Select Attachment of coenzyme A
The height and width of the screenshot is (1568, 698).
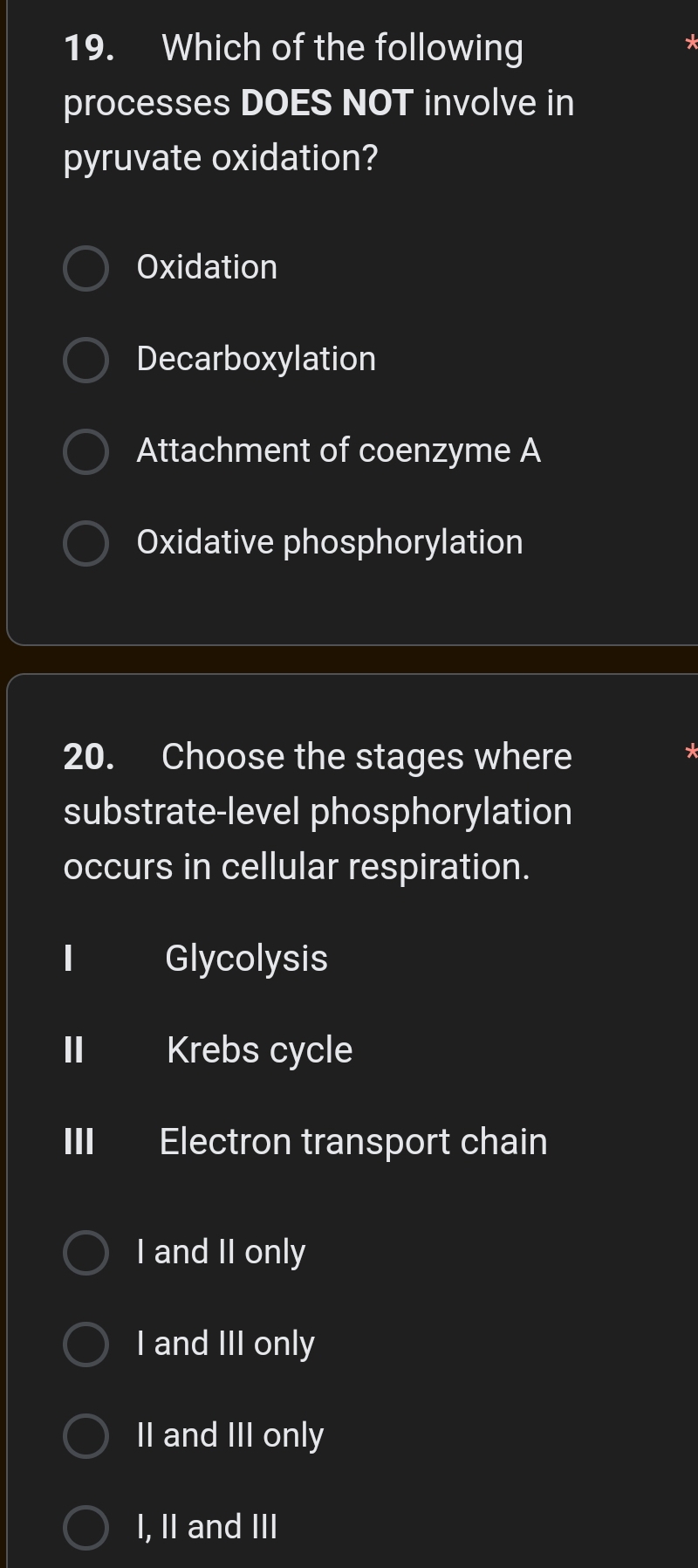pos(85,451)
